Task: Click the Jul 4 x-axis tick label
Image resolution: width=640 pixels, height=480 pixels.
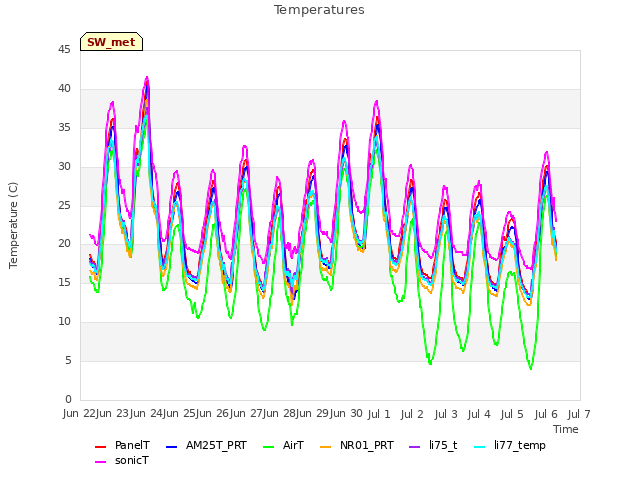Action: point(479,414)
